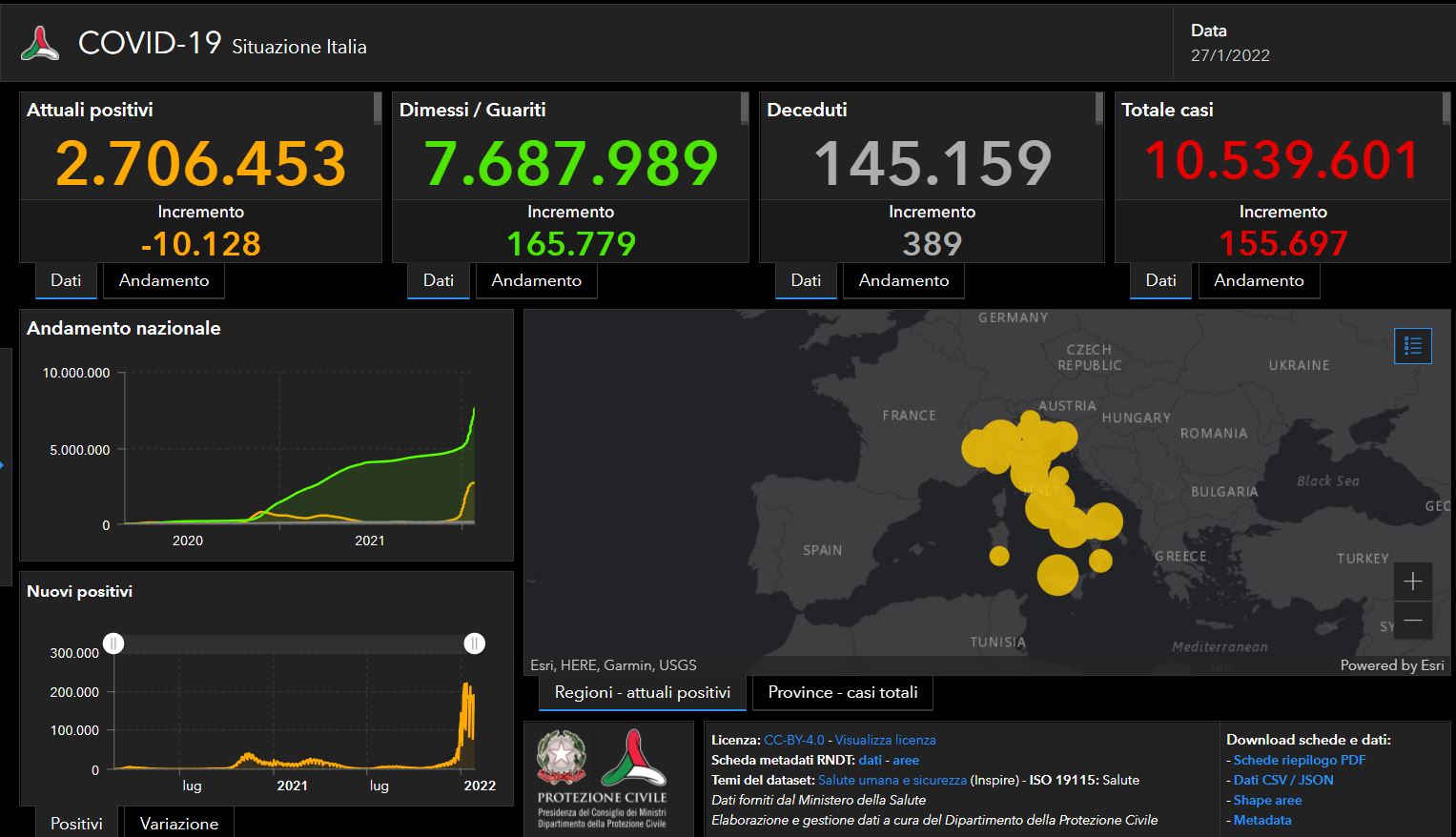
Task: Click left handle of date range slider
Action: coord(113,643)
